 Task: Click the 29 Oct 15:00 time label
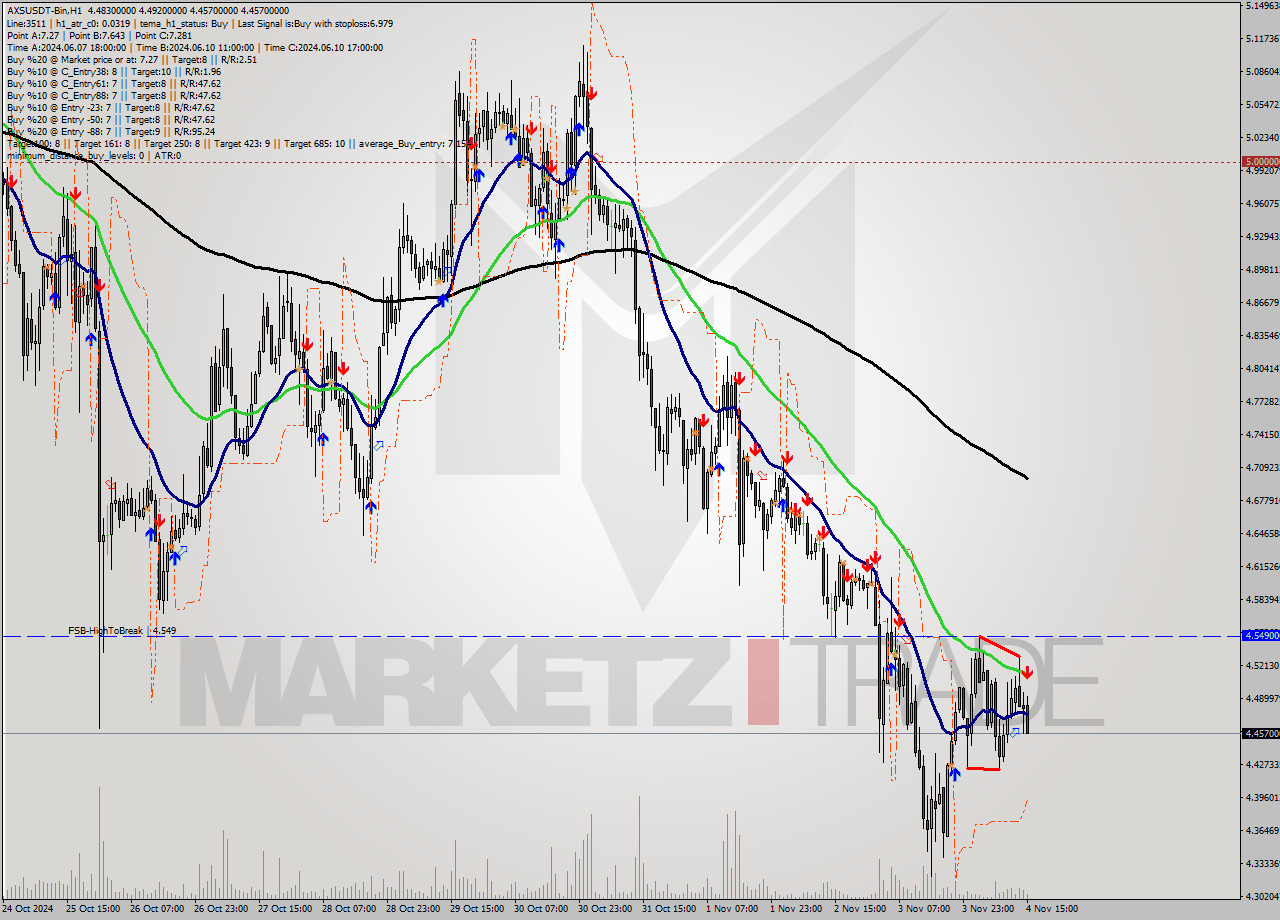click(x=475, y=909)
